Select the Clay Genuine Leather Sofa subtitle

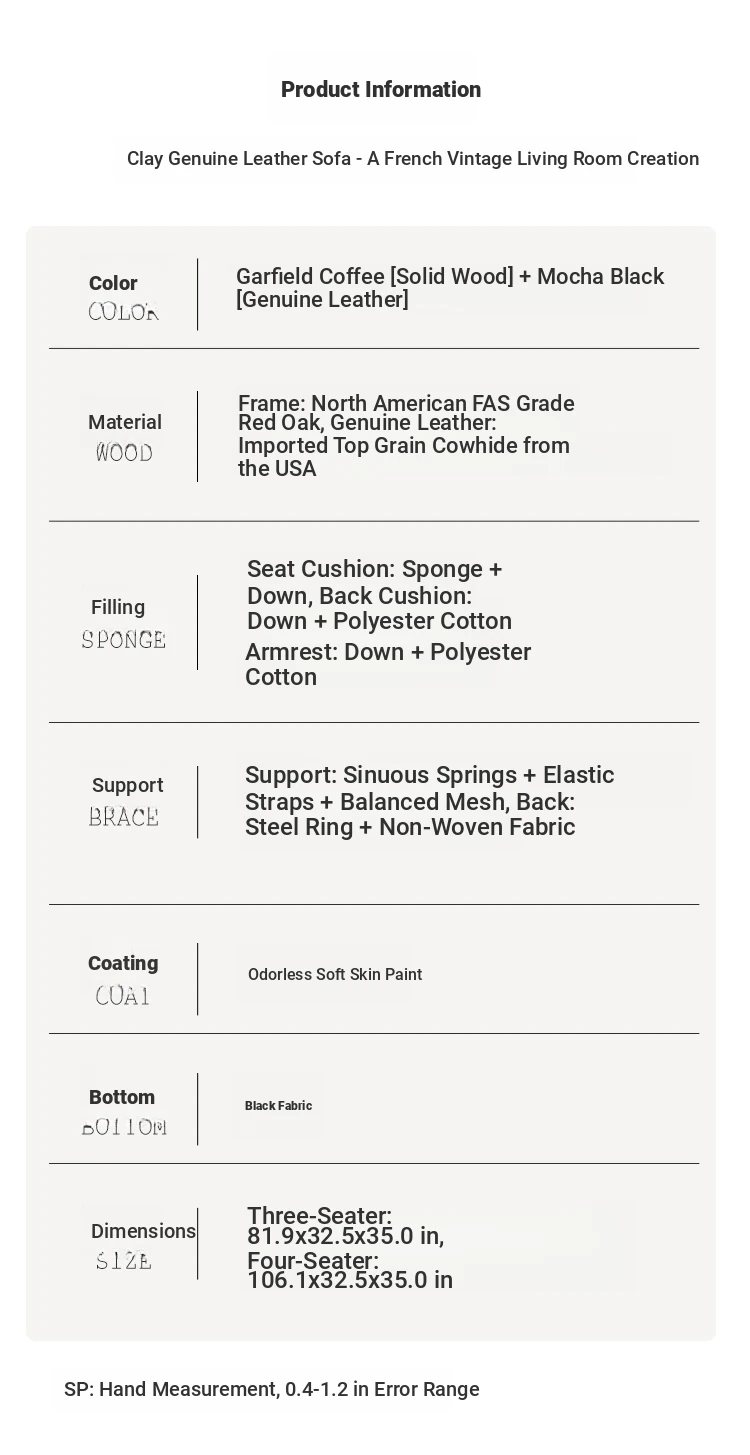[413, 159]
